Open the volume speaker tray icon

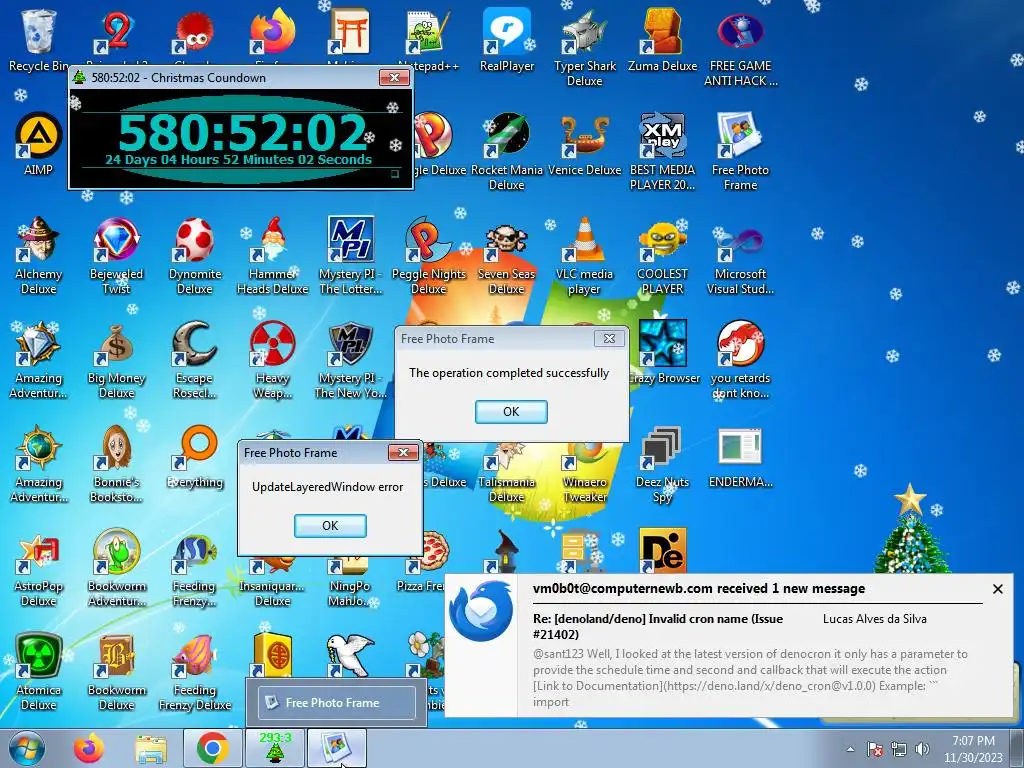922,749
